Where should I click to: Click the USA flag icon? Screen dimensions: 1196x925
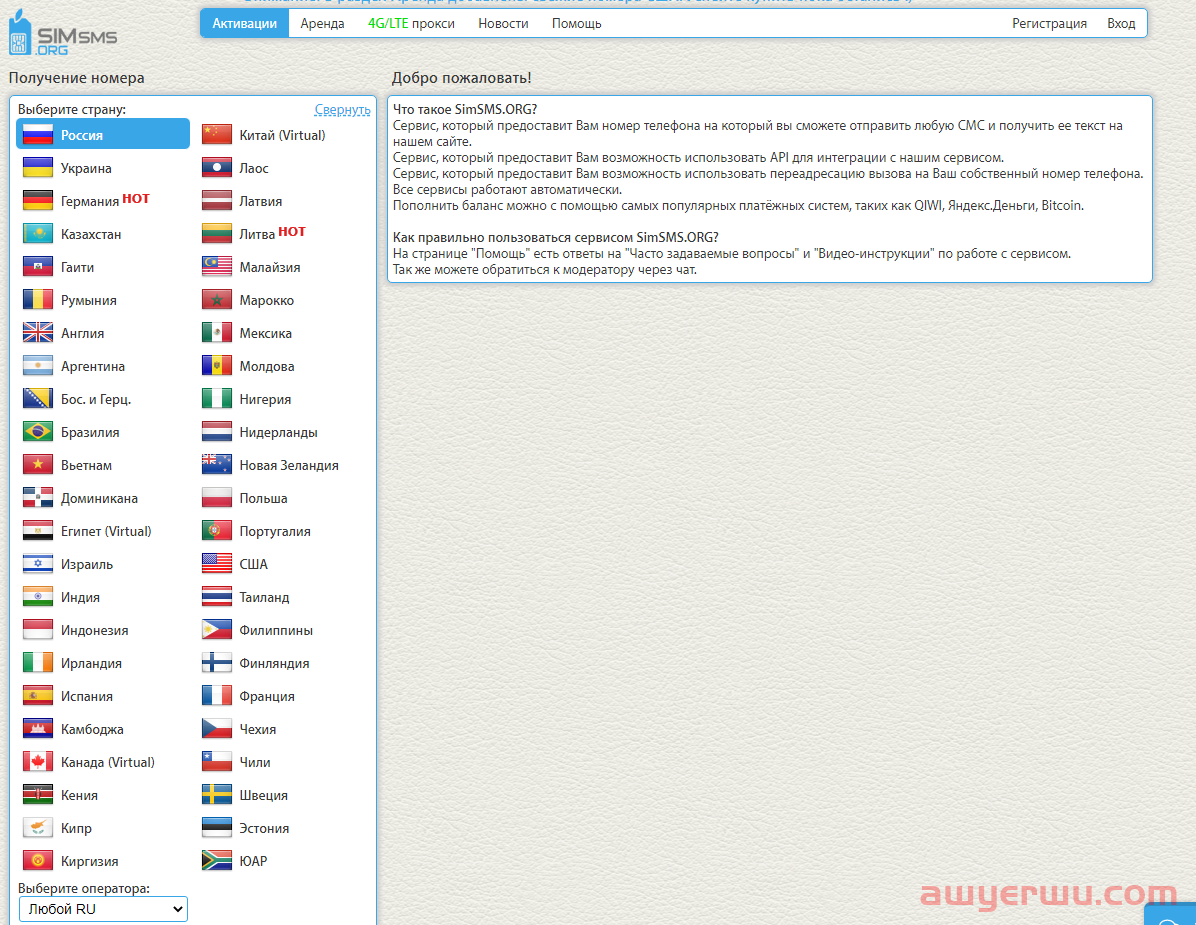click(x=217, y=564)
